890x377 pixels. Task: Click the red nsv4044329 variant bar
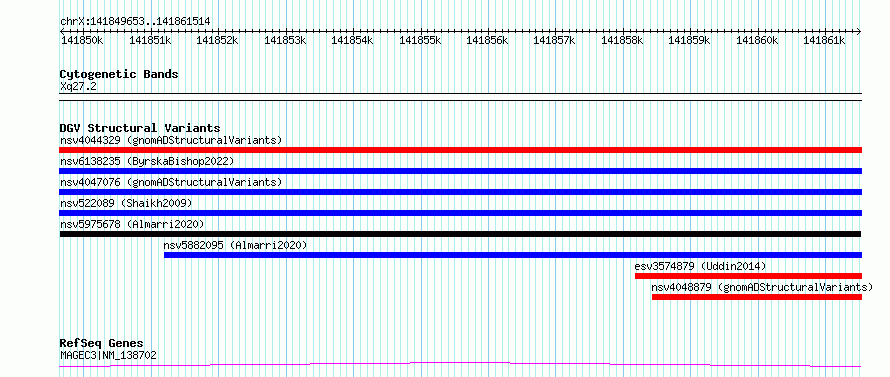pos(460,150)
